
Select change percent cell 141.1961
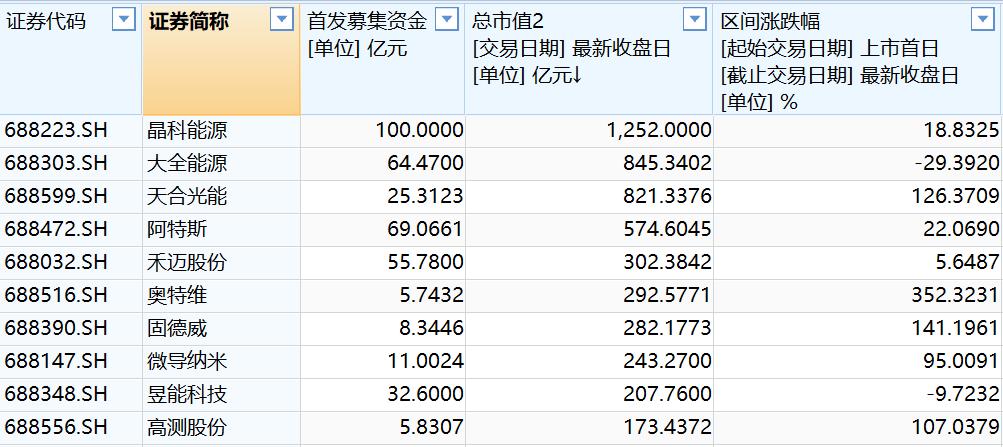[x=858, y=329]
